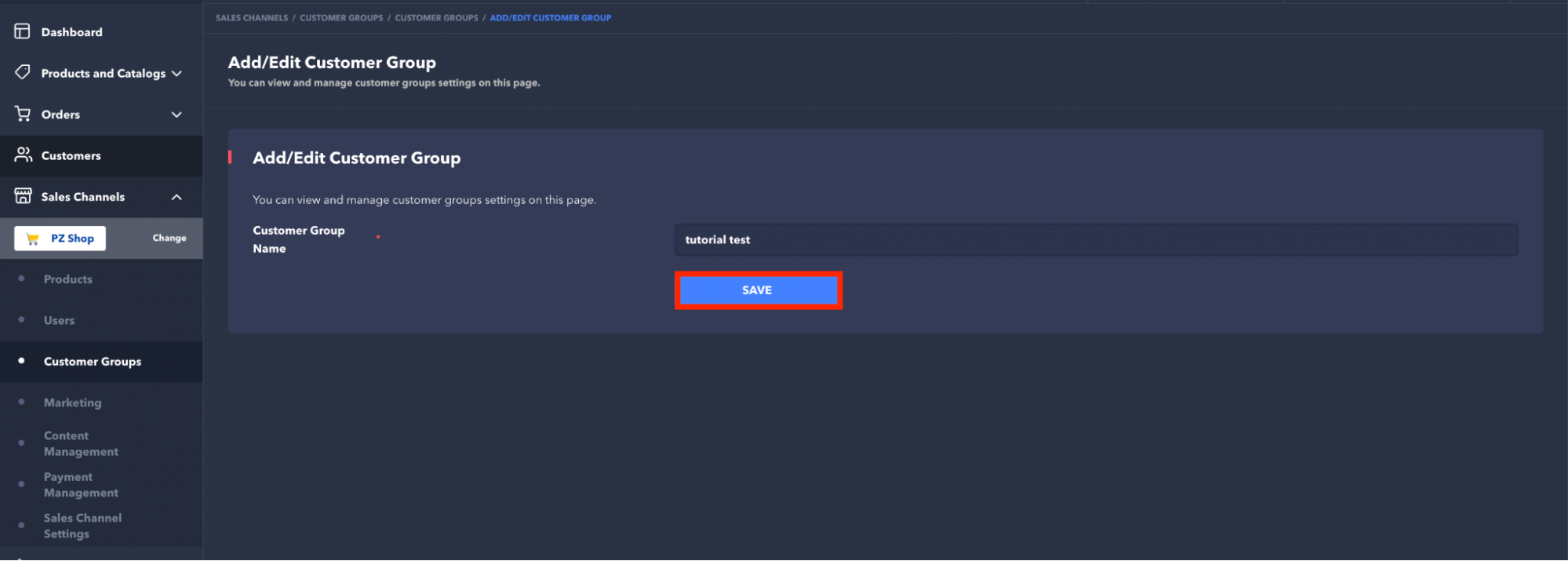This screenshot has width=1568, height=561.
Task: Click the Customer Group Name input field
Action: 1096,240
